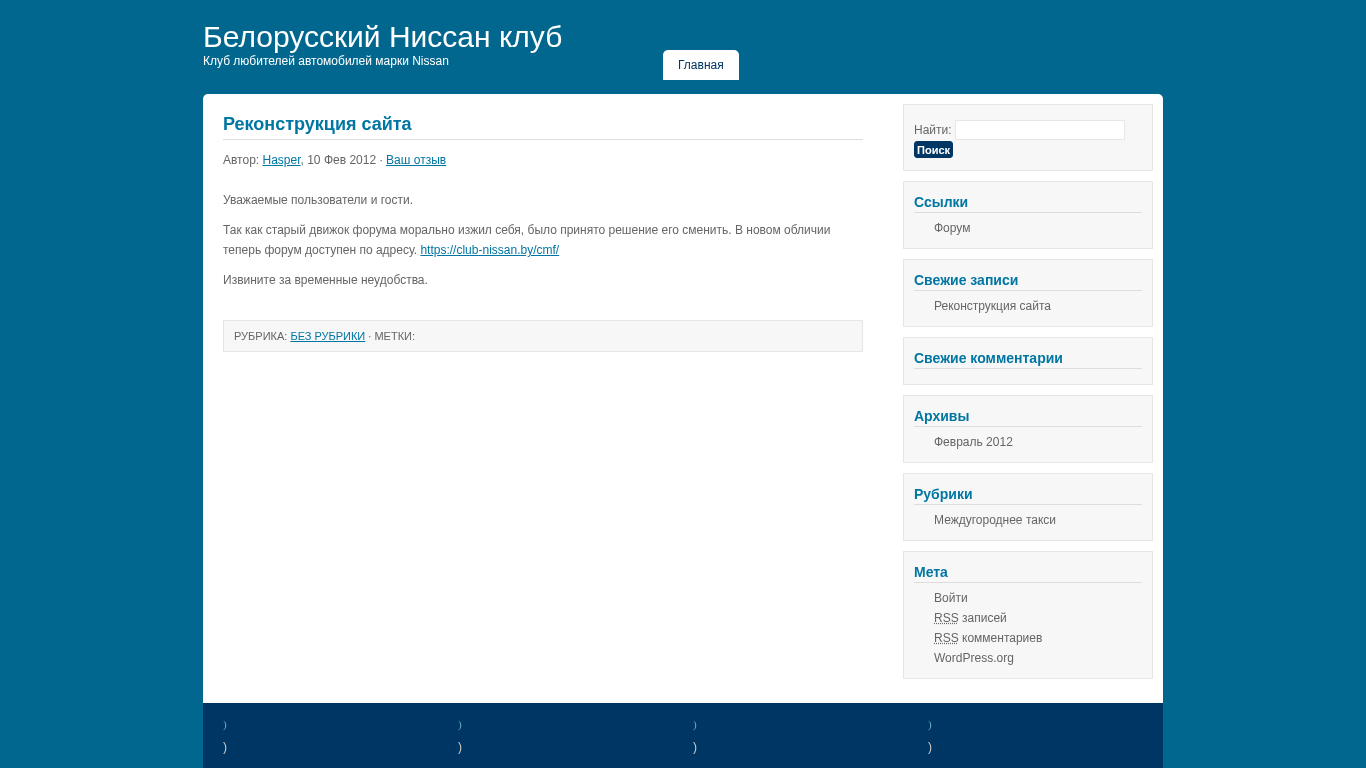1366x768 pixels.
Task: Click the Войти login link
Action: click(x=950, y=598)
